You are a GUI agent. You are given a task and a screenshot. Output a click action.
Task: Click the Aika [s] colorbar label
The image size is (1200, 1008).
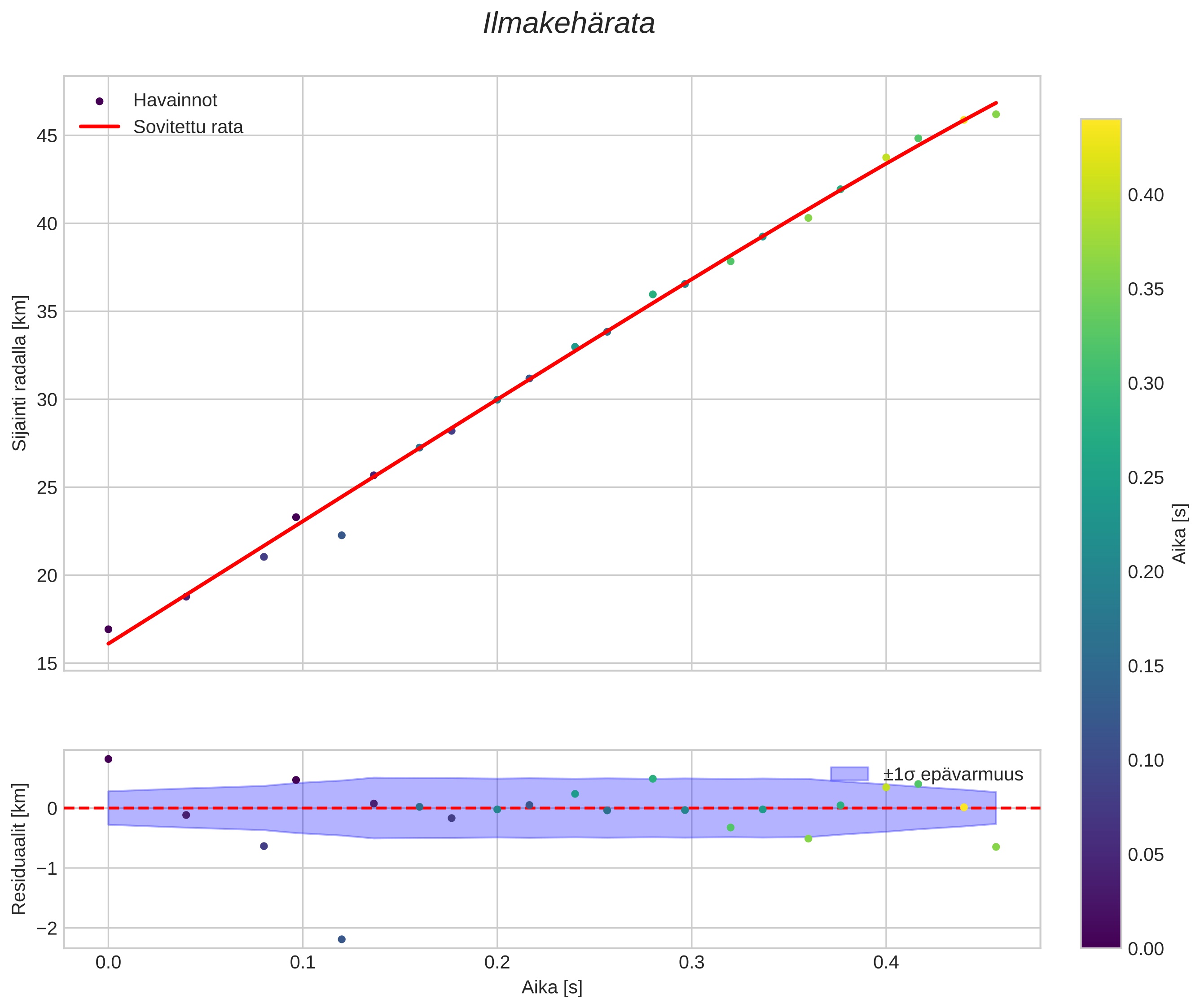1181,533
